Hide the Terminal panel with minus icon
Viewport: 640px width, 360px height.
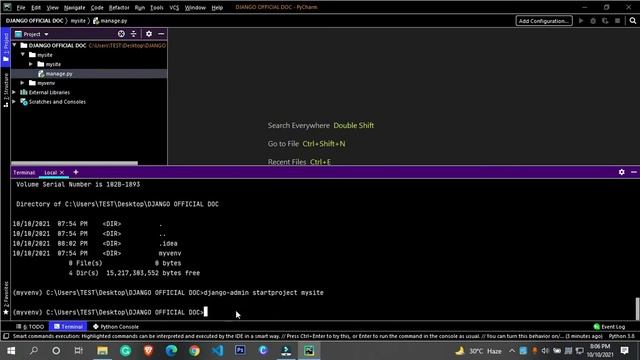pyautogui.click(x=633, y=172)
